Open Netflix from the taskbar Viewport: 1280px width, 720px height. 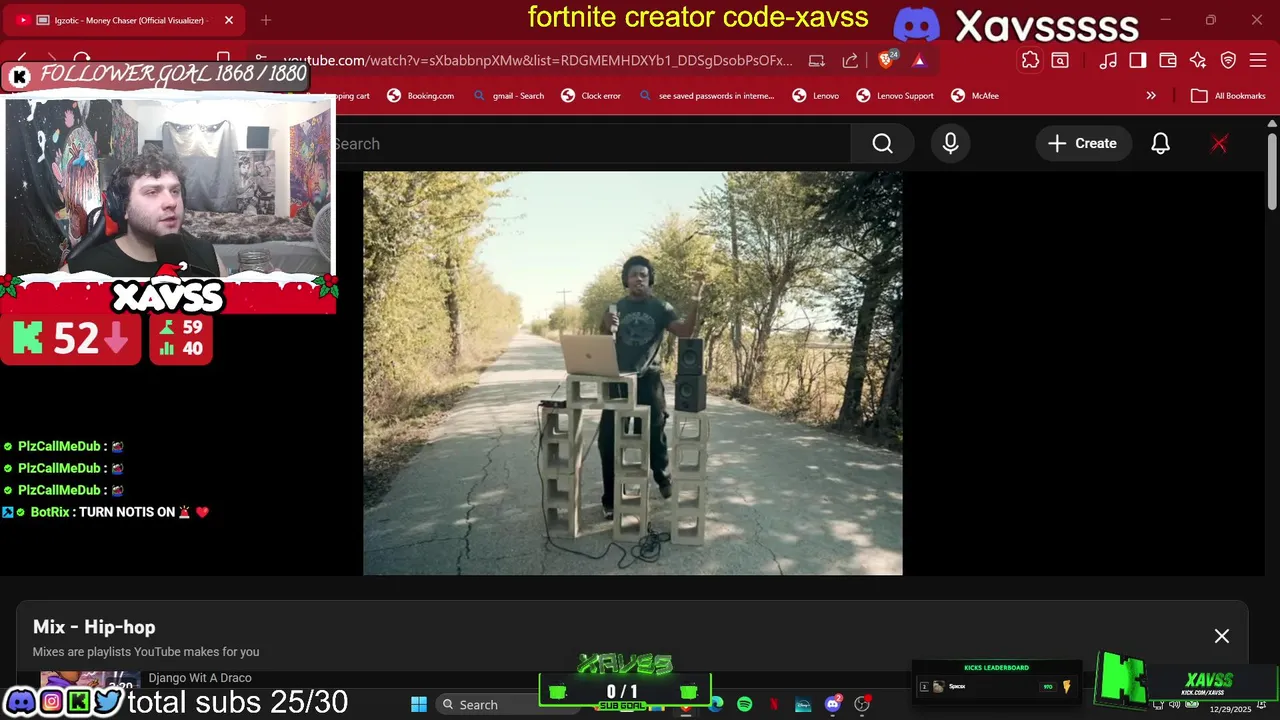(x=774, y=705)
